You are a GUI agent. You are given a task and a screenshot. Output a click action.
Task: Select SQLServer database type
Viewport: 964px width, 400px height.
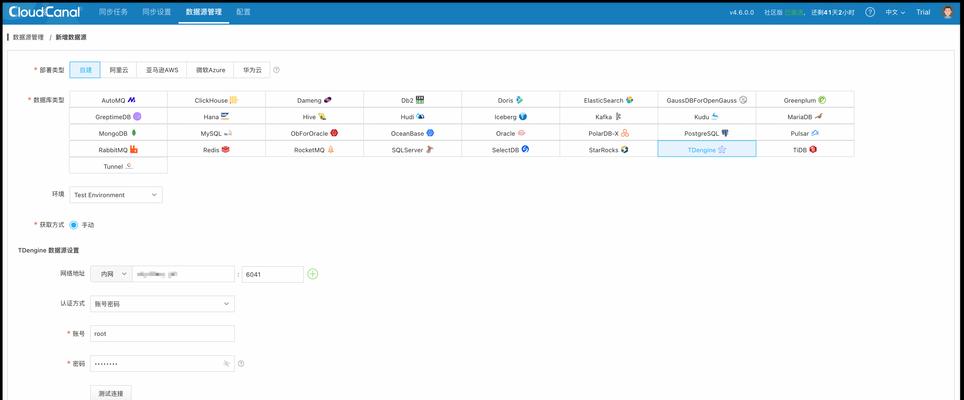(x=413, y=149)
